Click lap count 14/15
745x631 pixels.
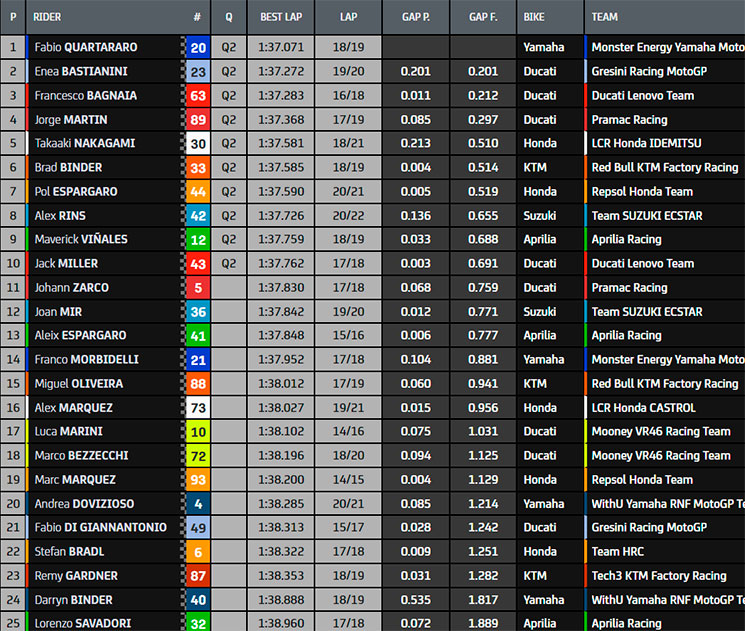(x=348, y=479)
